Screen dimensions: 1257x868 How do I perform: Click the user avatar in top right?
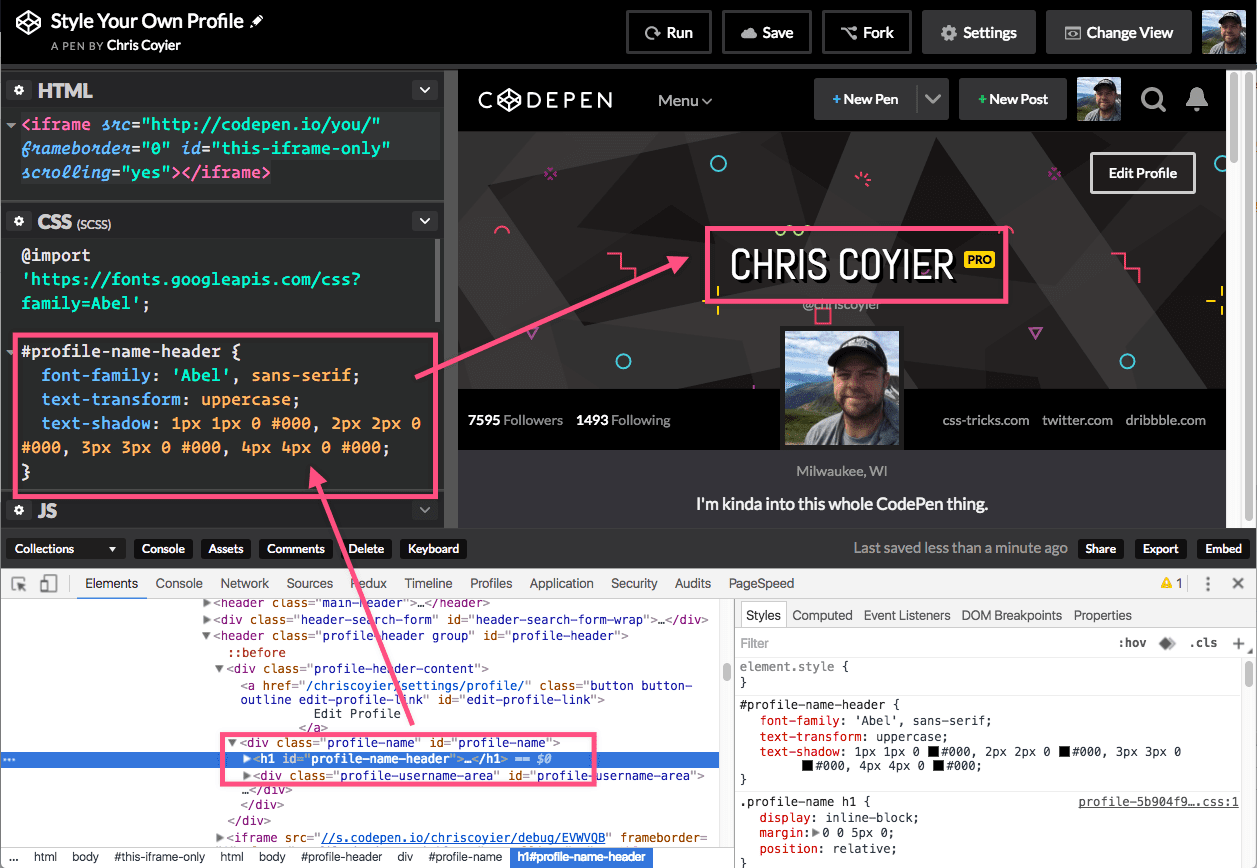[1223, 32]
